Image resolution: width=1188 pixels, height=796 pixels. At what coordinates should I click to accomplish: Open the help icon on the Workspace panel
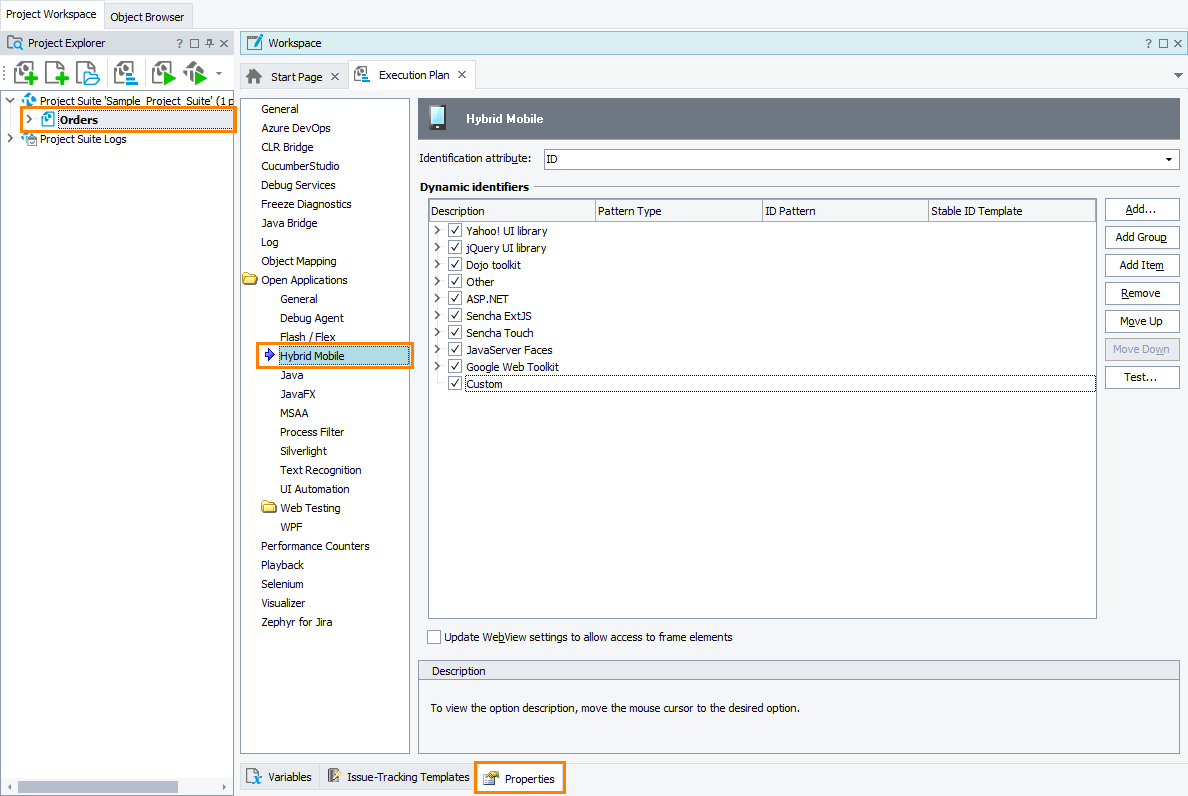pyautogui.click(x=1147, y=43)
